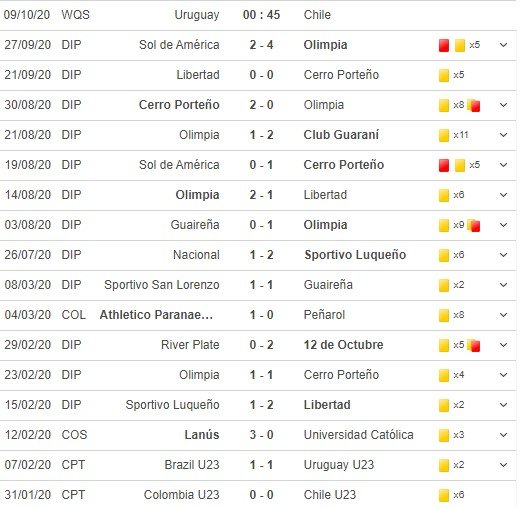Click the 00 : 45 kickoff time for Uruguay vs Chile
The width and height of the screenshot is (521, 508).
click(x=261, y=15)
